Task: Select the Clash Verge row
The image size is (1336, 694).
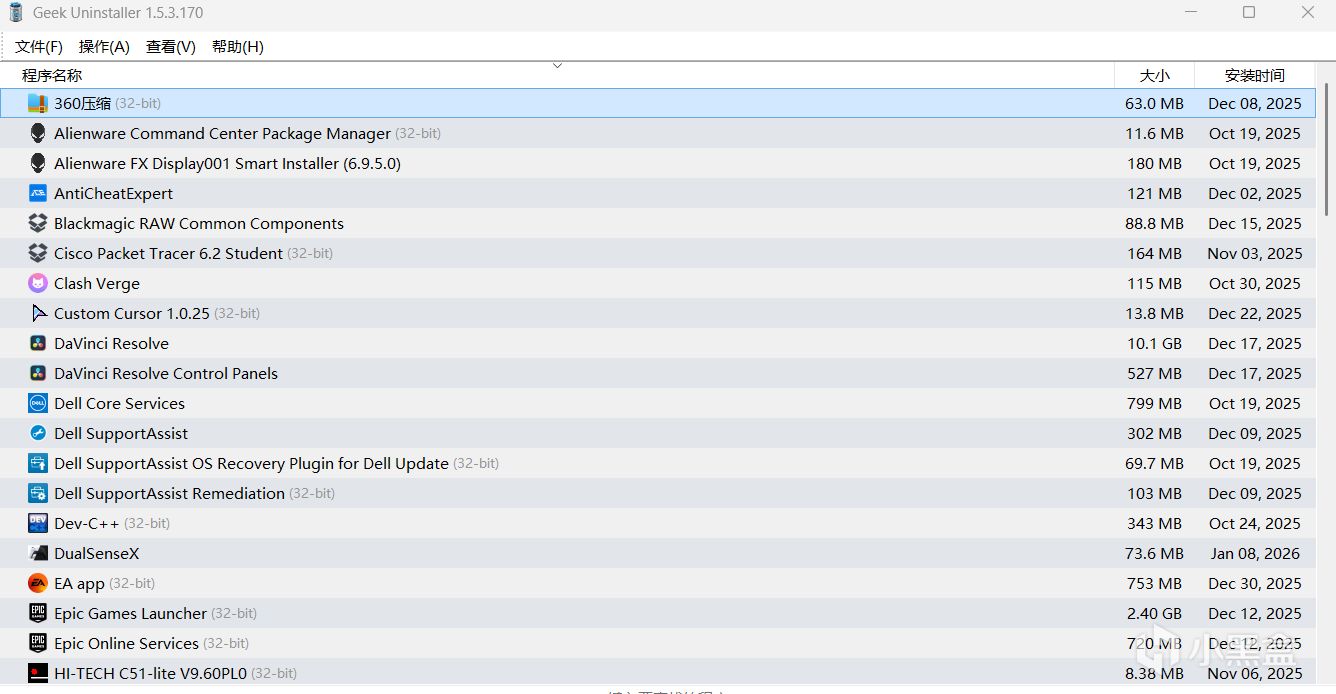Action: coord(658,283)
